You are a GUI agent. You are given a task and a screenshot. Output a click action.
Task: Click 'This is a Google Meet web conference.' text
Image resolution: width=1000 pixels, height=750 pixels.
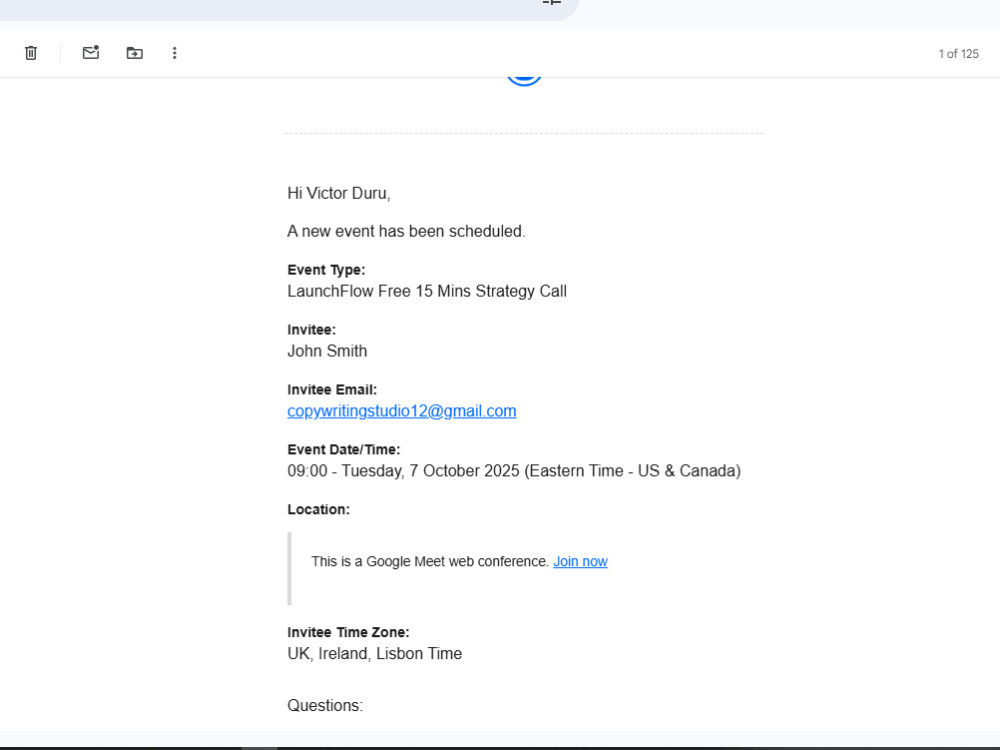430,561
